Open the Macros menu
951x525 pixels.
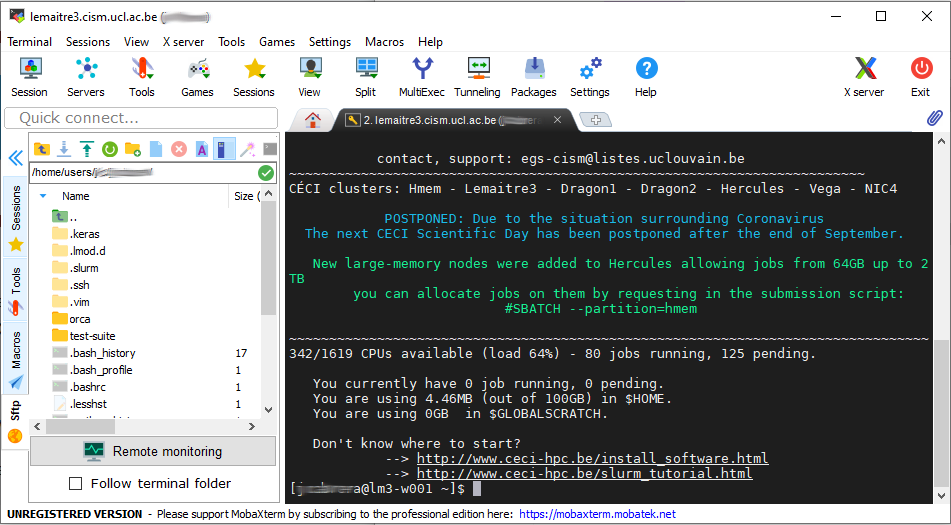(385, 42)
